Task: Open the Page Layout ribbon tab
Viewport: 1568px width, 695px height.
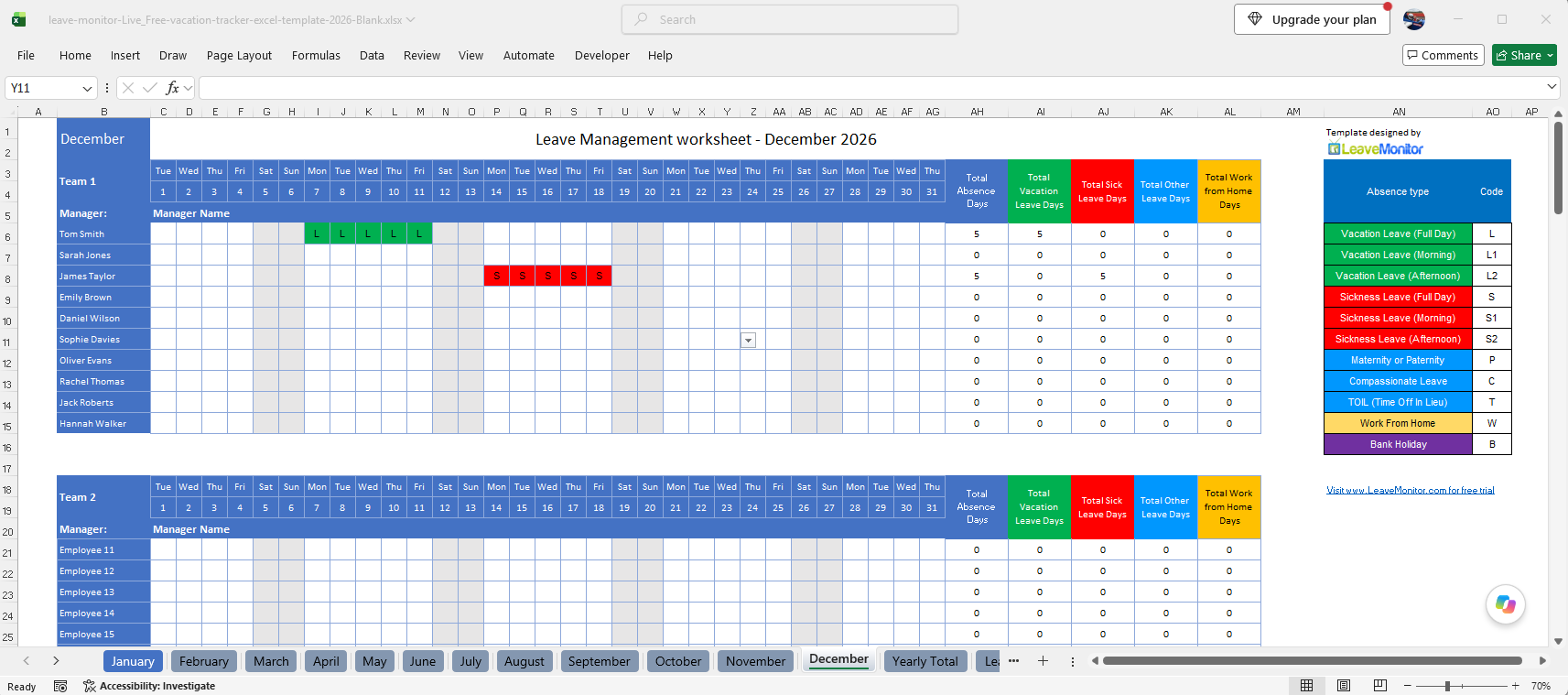Action: [x=239, y=56]
